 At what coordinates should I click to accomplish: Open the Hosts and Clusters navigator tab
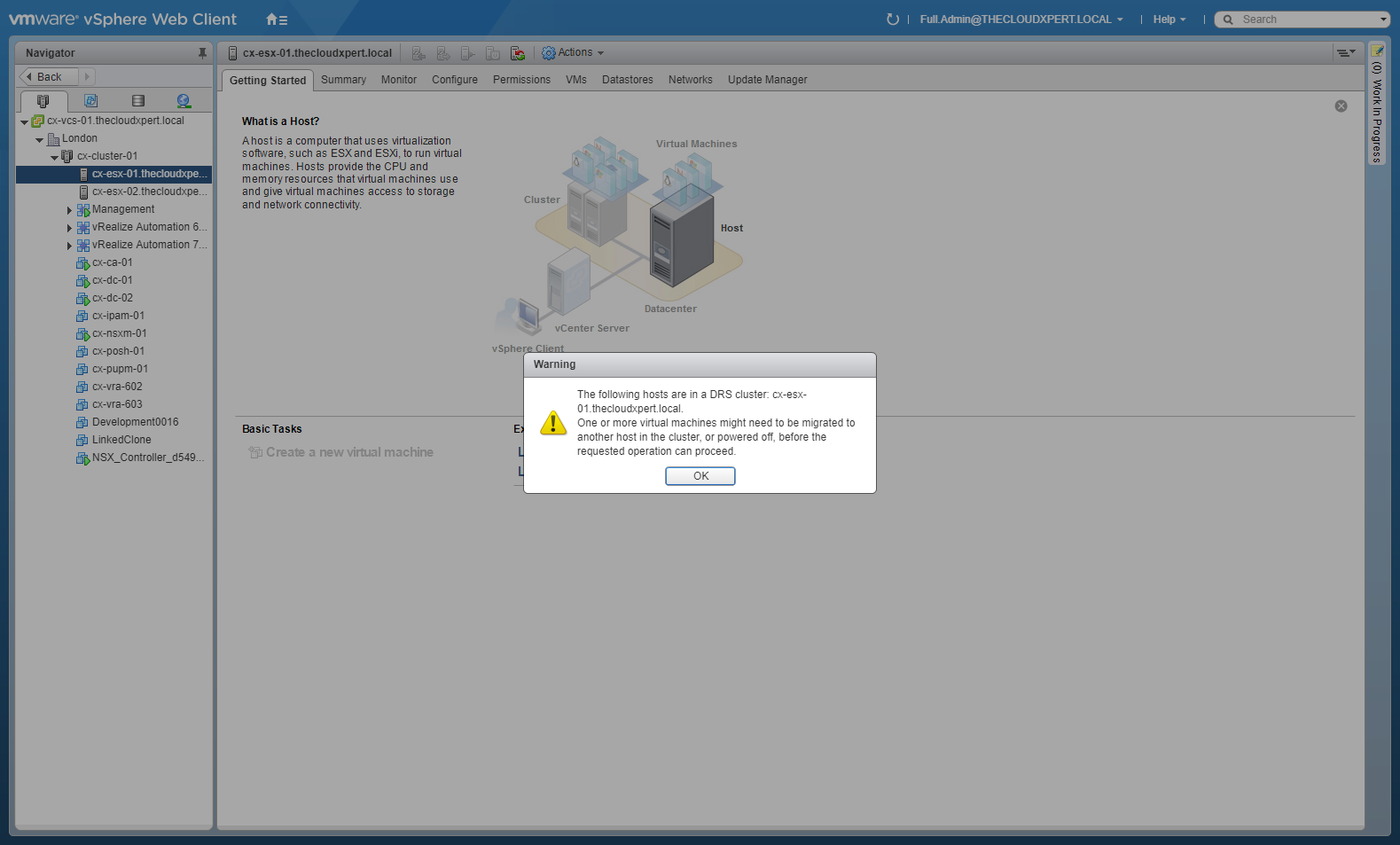click(43, 101)
